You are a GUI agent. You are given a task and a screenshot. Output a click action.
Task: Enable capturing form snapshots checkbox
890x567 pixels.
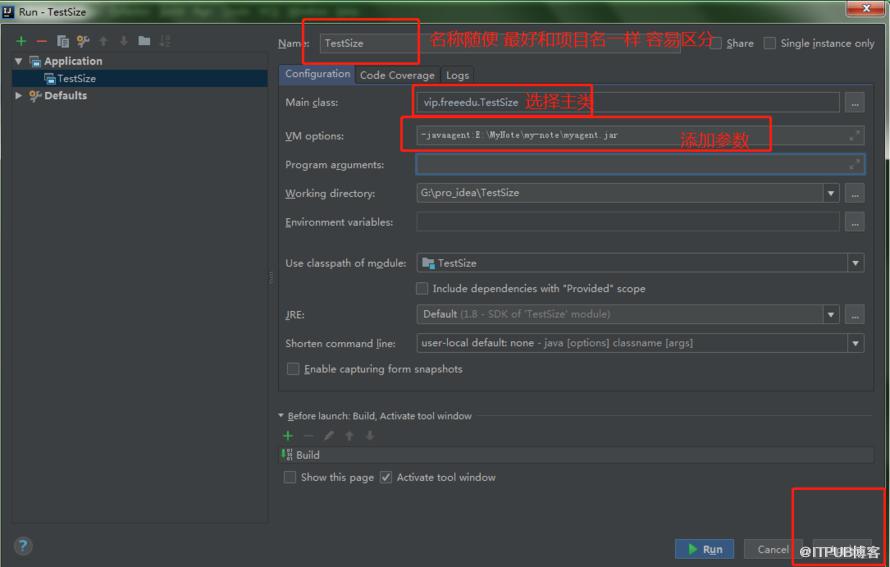pos(293,369)
